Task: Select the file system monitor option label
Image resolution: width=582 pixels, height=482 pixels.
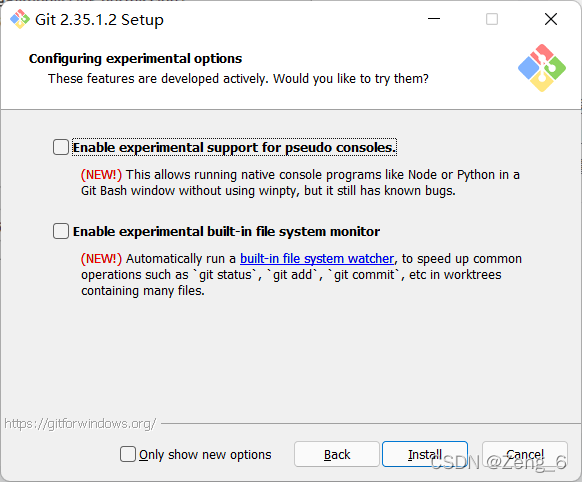Action: click(226, 232)
